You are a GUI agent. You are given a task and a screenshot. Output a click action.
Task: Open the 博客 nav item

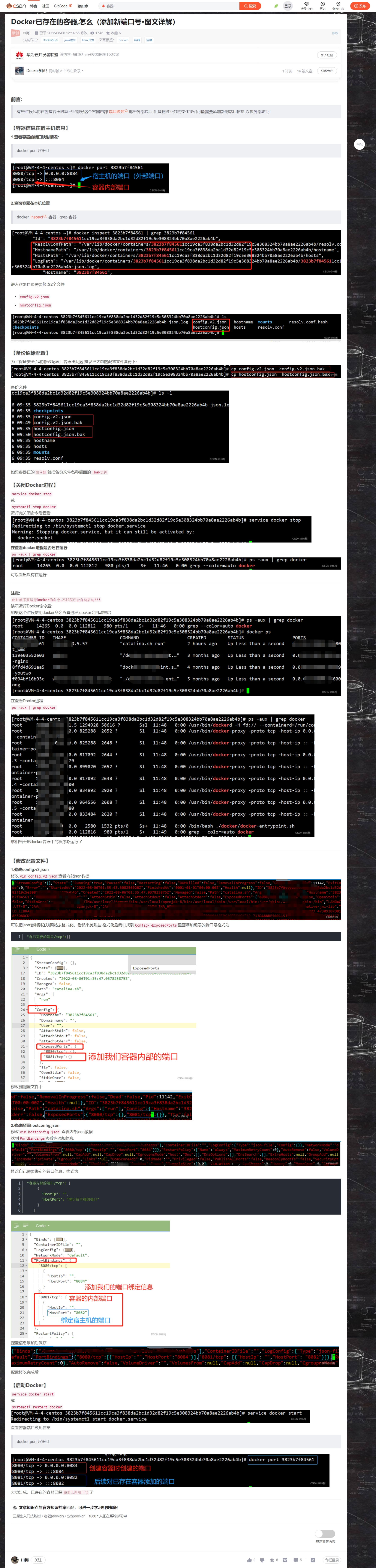pyautogui.click(x=33, y=6)
